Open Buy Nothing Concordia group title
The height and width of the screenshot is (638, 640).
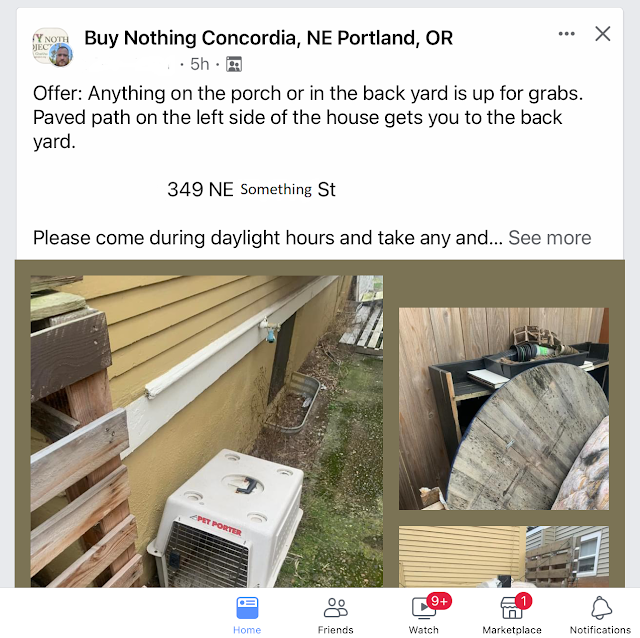pyautogui.click(x=268, y=38)
